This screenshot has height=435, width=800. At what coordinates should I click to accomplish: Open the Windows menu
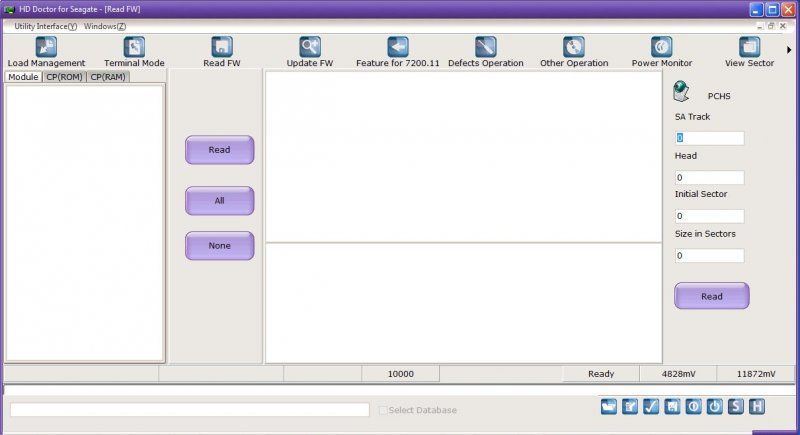(x=105, y=27)
